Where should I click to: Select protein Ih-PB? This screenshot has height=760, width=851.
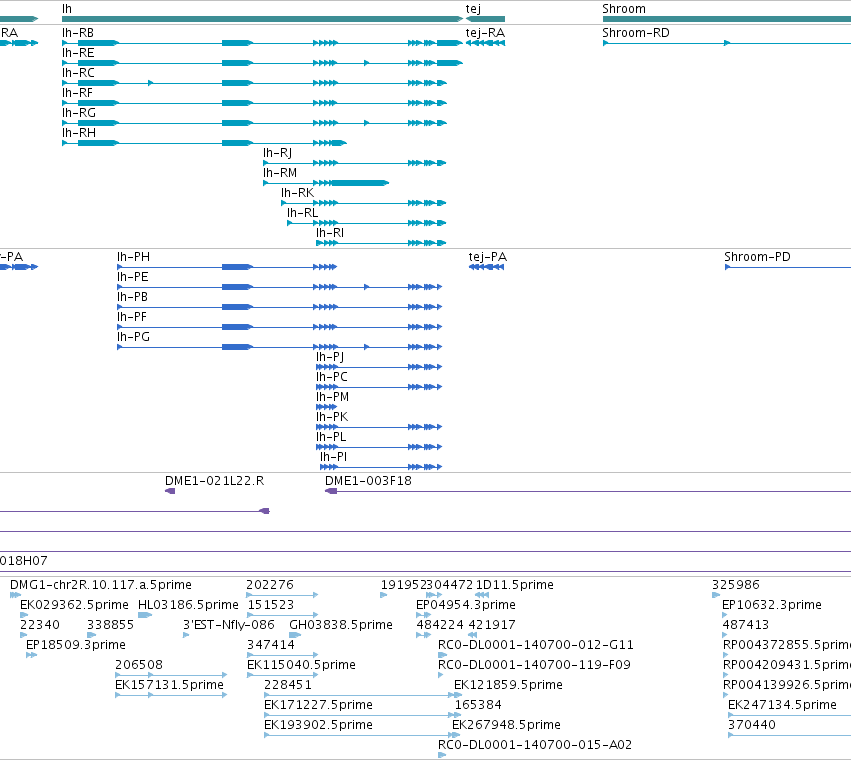click(x=132, y=297)
